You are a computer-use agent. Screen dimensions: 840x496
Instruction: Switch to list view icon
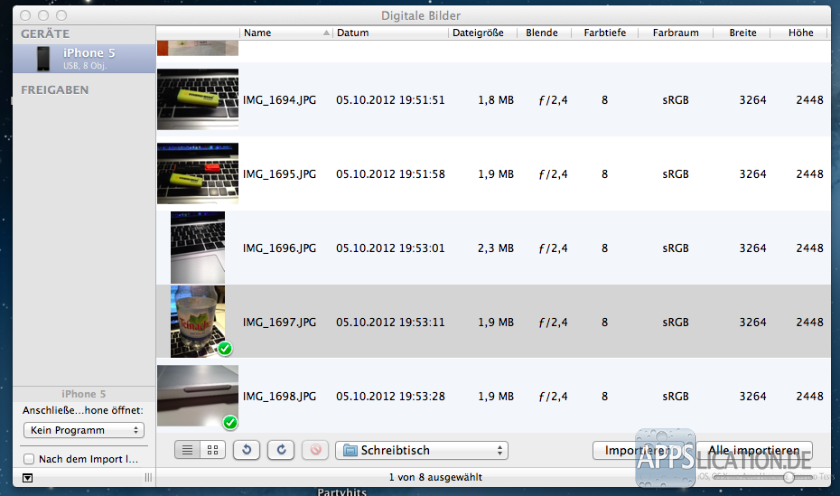[x=187, y=450]
